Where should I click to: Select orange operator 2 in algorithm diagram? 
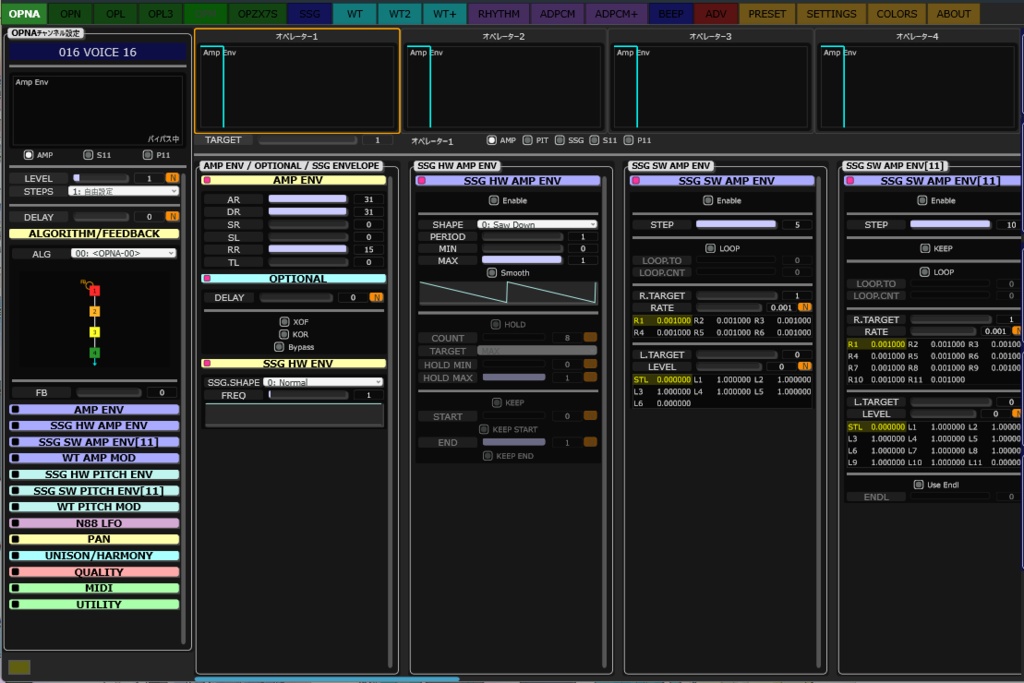pos(95,311)
